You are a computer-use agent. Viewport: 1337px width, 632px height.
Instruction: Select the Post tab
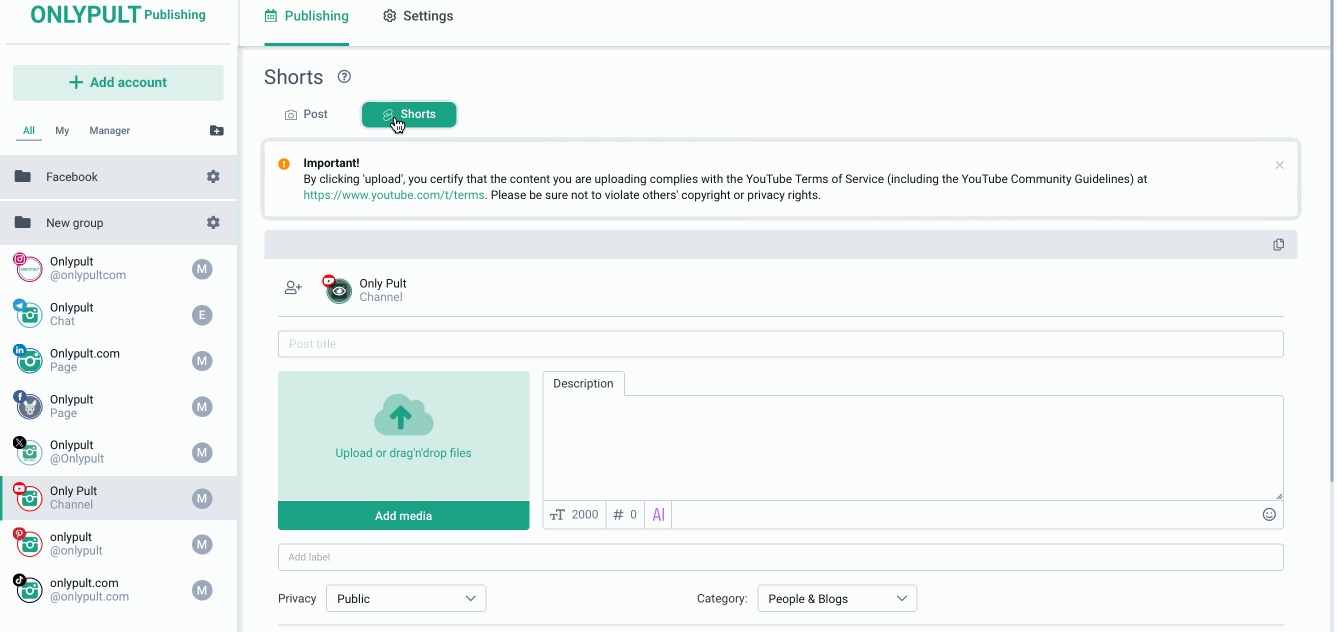306,115
